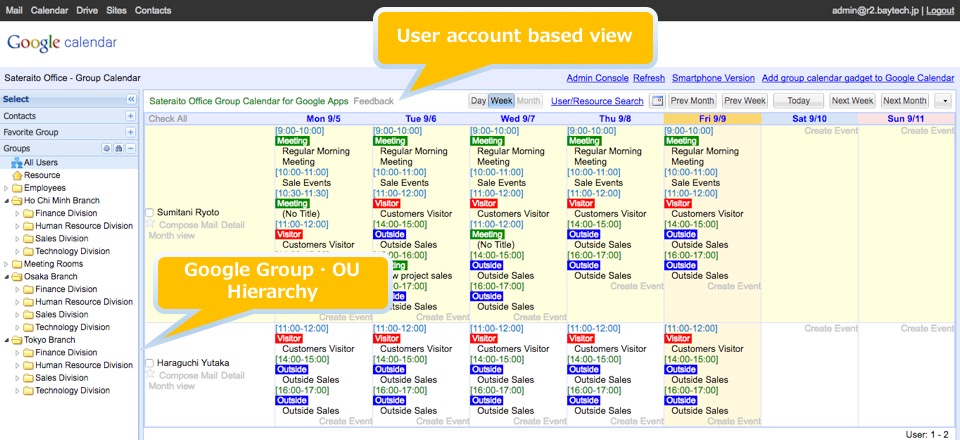960x440 pixels.
Task: Click the Refresh link at the top
Action: pos(649,78)
